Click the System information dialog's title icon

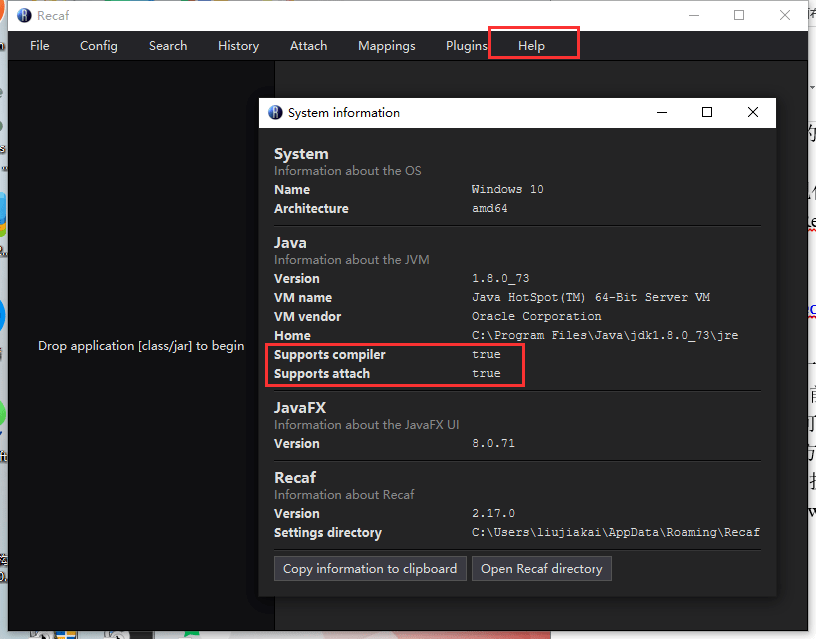[275, 113]
